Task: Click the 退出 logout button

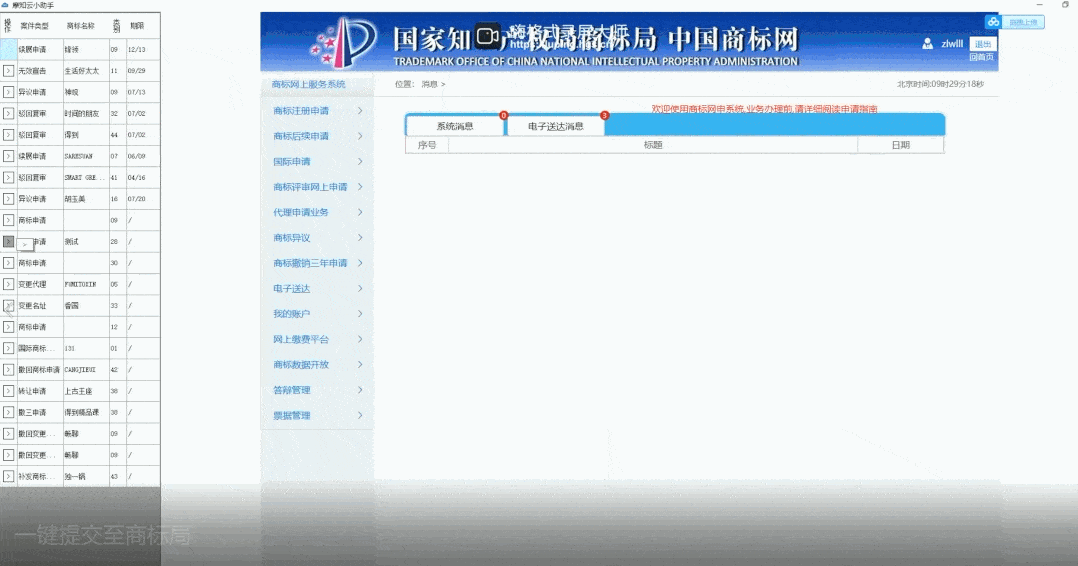Action: (983, 44)
